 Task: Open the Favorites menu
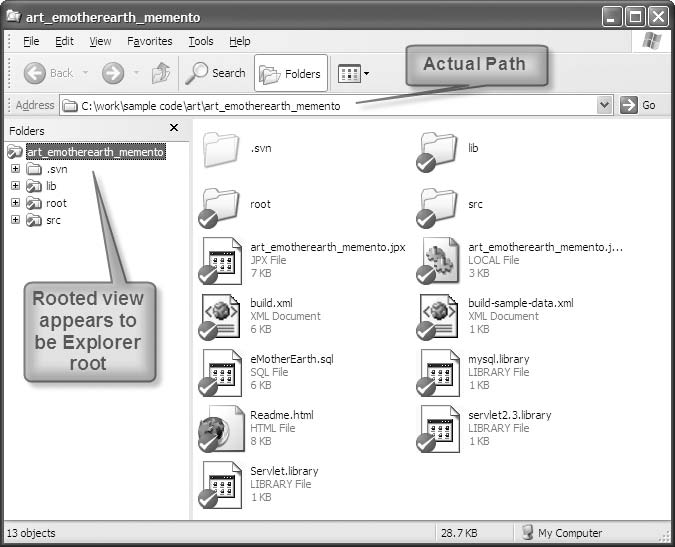coord(149,41)
